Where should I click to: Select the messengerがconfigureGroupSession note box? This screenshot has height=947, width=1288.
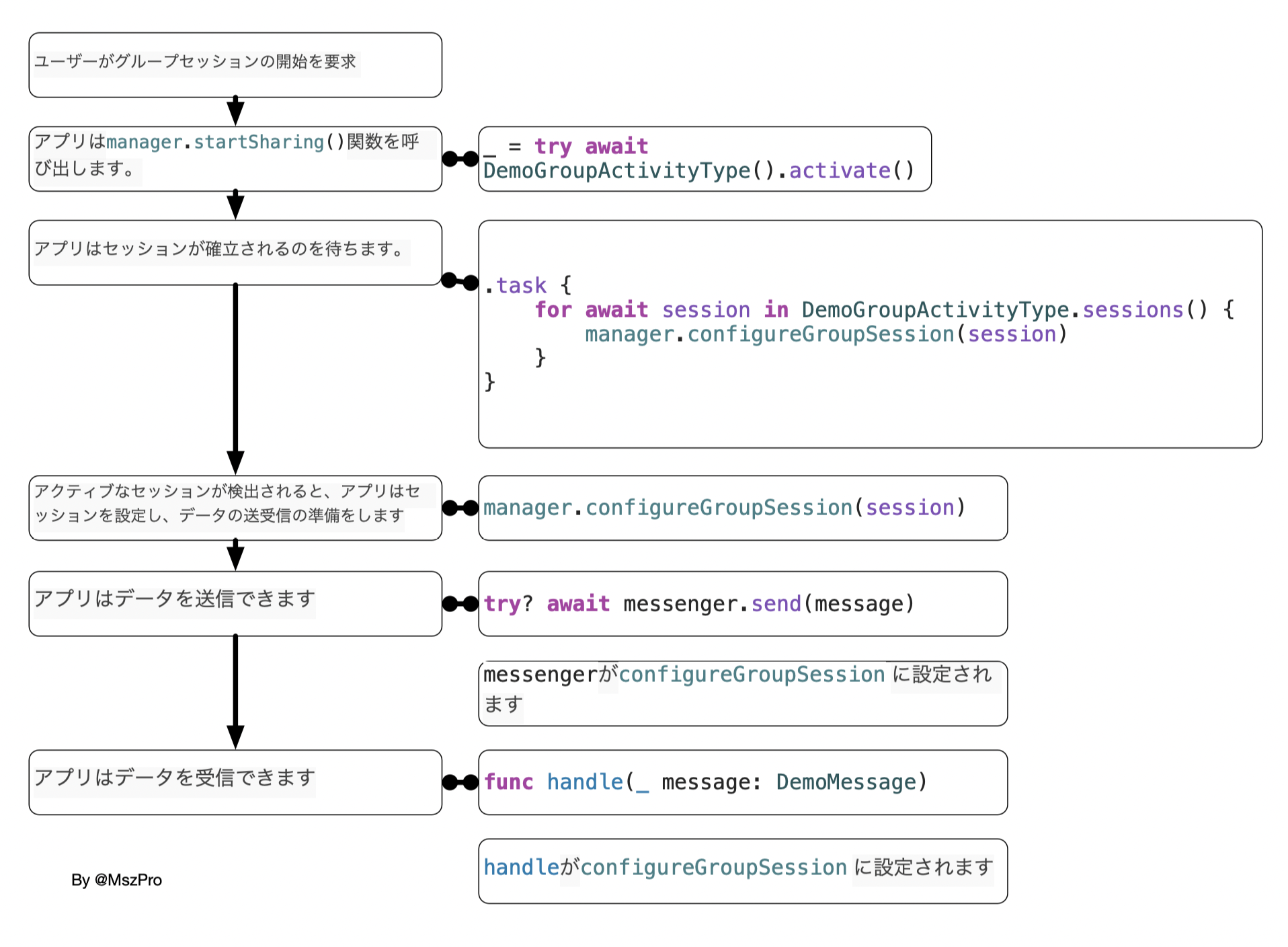[743, 693]
